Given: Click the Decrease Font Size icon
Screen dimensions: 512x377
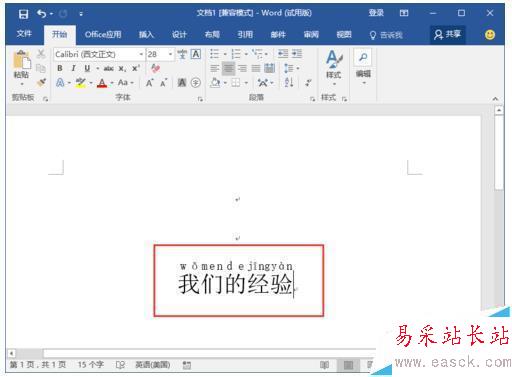Looking at the screenshot, I should [x=163, y=83].
